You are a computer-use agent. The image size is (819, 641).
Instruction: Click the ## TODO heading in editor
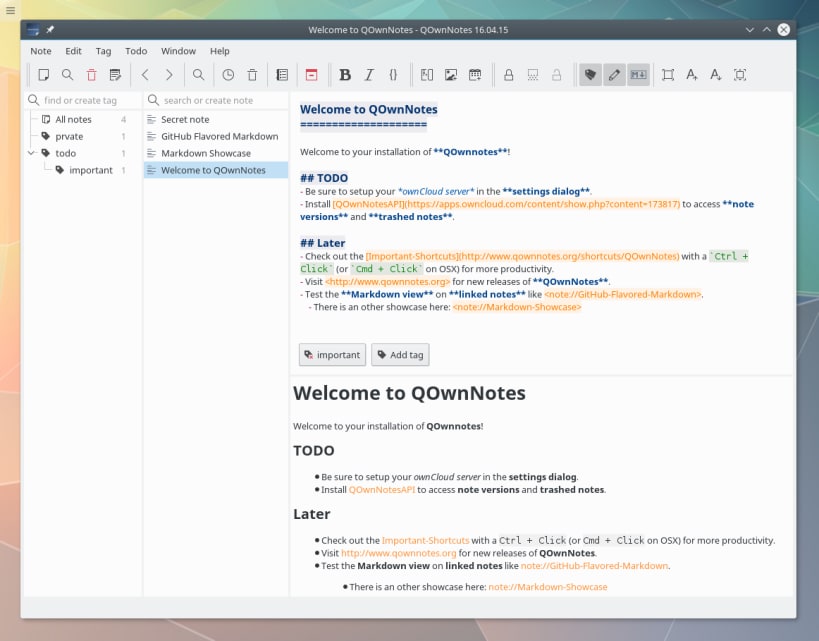coord(324,178)
